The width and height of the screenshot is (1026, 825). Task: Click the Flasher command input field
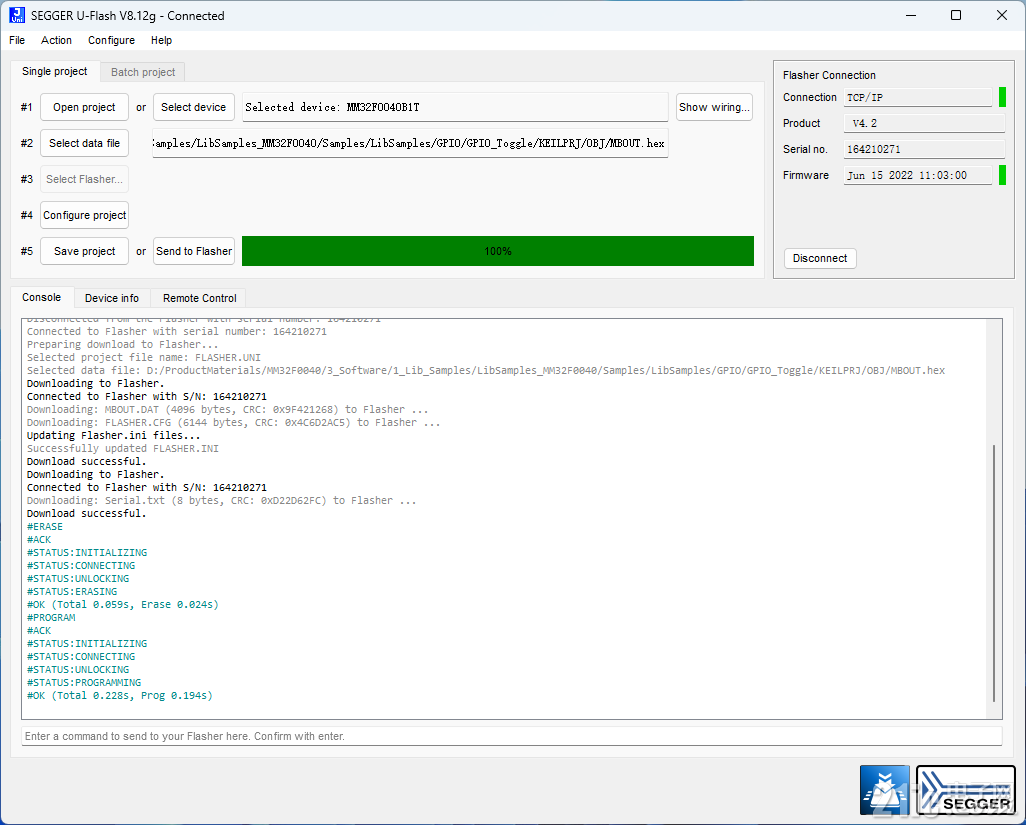[x=512, y=736]
